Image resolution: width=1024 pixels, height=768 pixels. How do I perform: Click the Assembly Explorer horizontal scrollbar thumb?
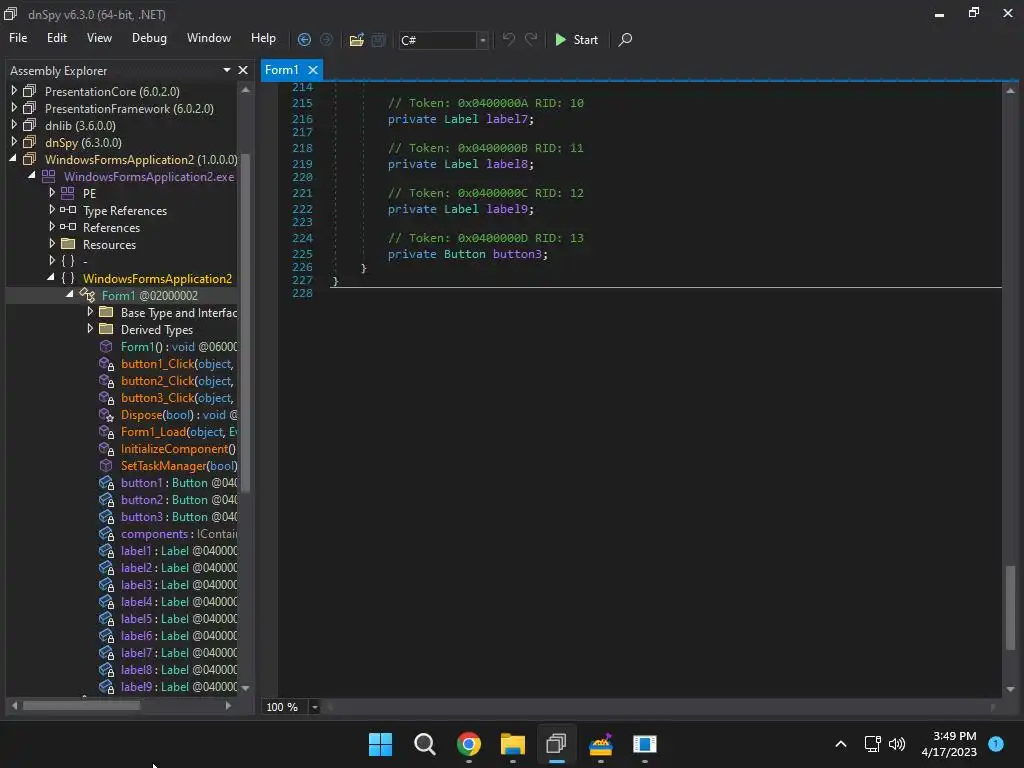tap(81, 705)
